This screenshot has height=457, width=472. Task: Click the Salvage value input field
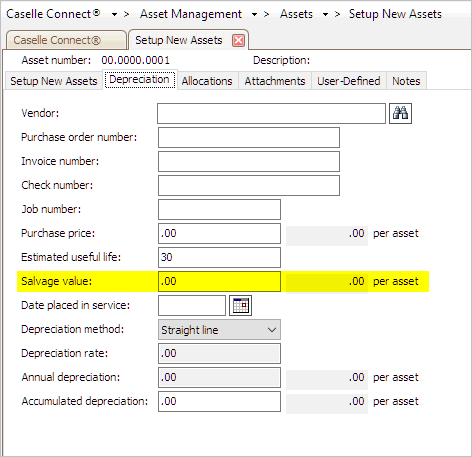coord(219,281)
